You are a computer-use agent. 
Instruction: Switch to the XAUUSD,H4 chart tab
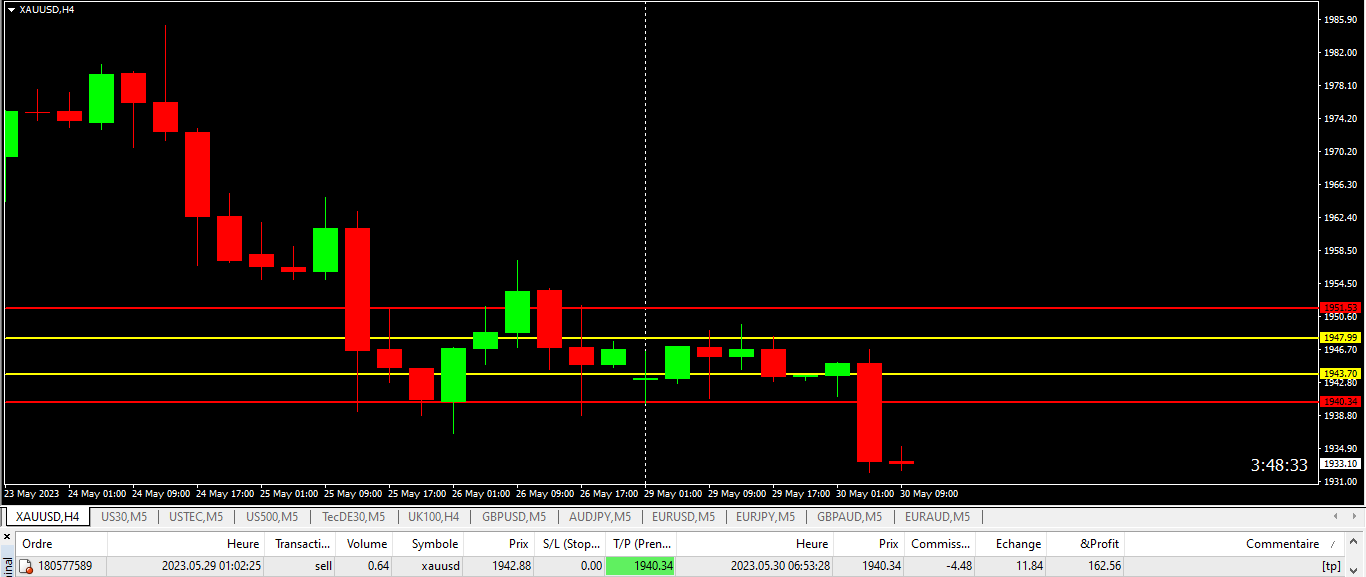47,517
